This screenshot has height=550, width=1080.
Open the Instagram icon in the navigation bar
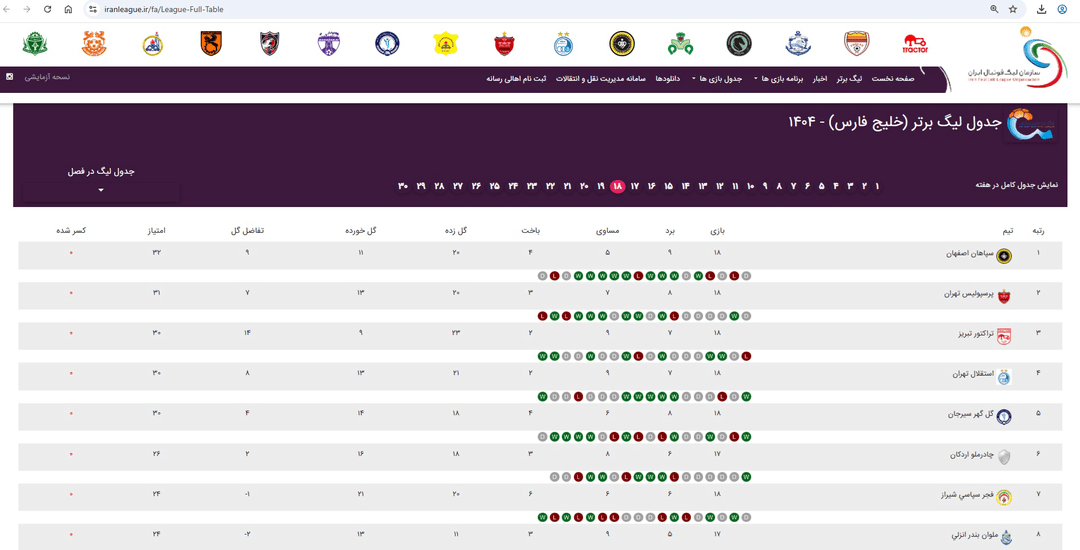tap(9, 77)
